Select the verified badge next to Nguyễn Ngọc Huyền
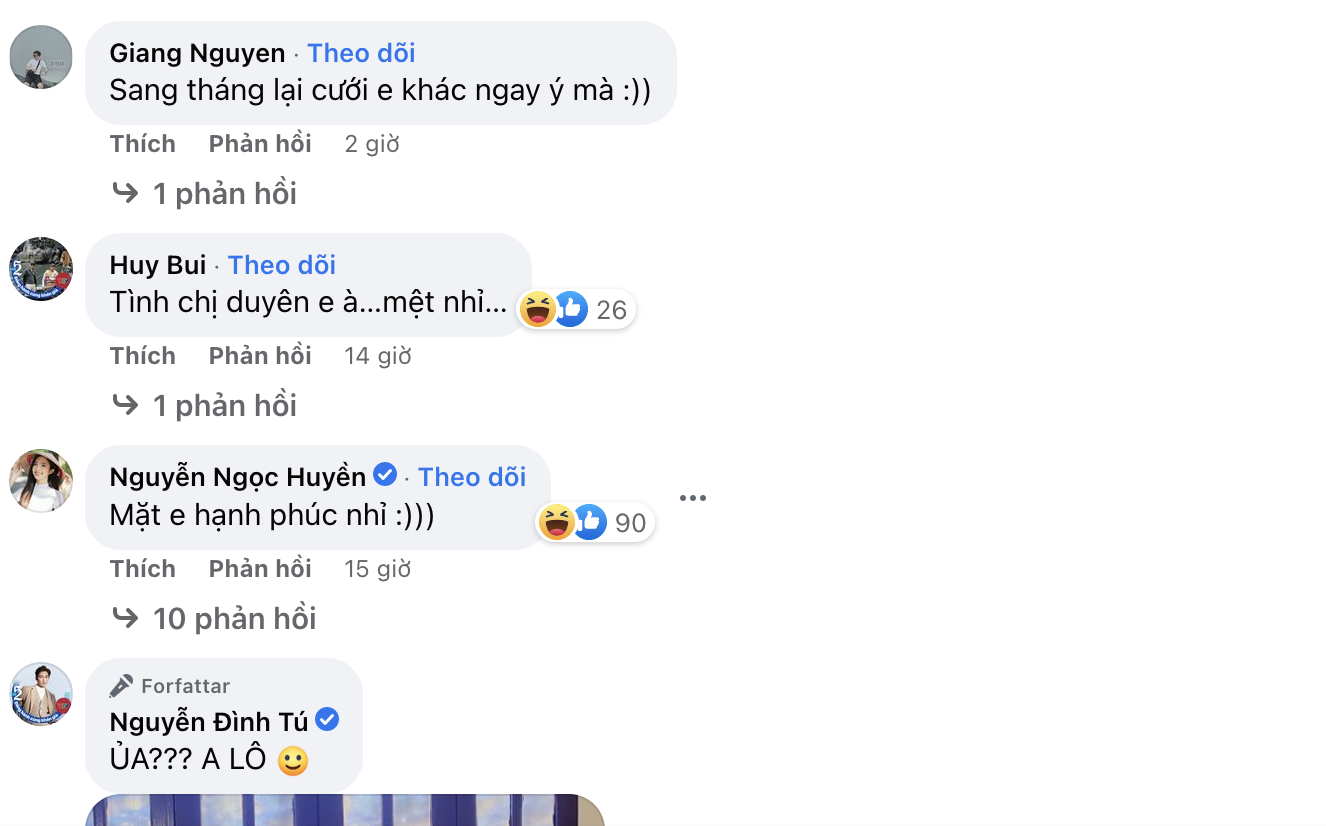Screen dimensions: 1326x826 (385, 476)
